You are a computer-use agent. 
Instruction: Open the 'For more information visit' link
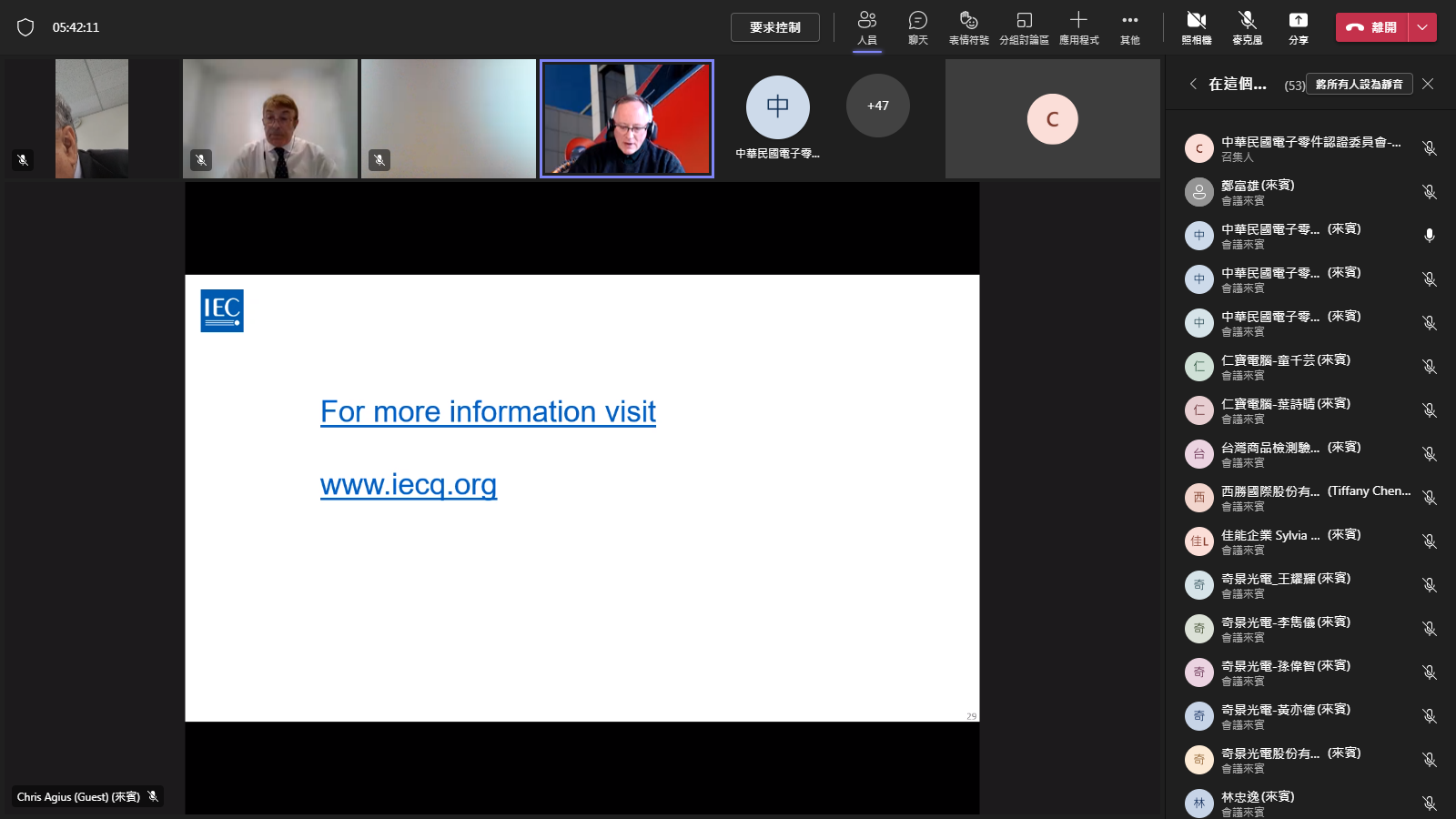coord(488,411)
